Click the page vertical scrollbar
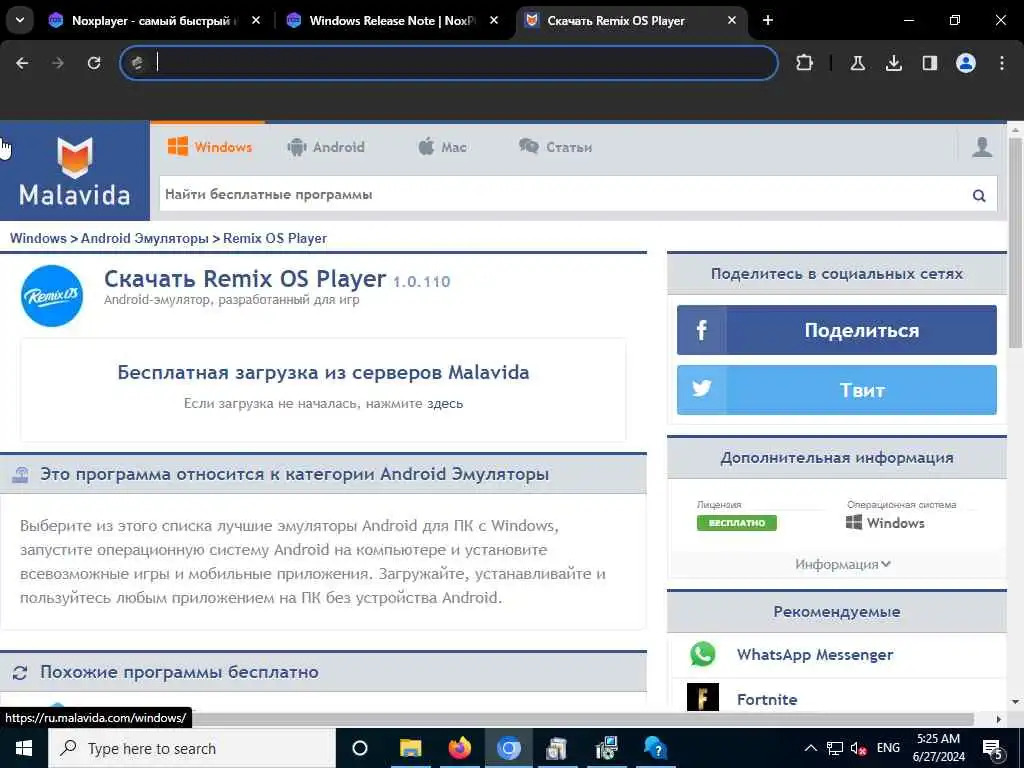 pos(1015,242)
